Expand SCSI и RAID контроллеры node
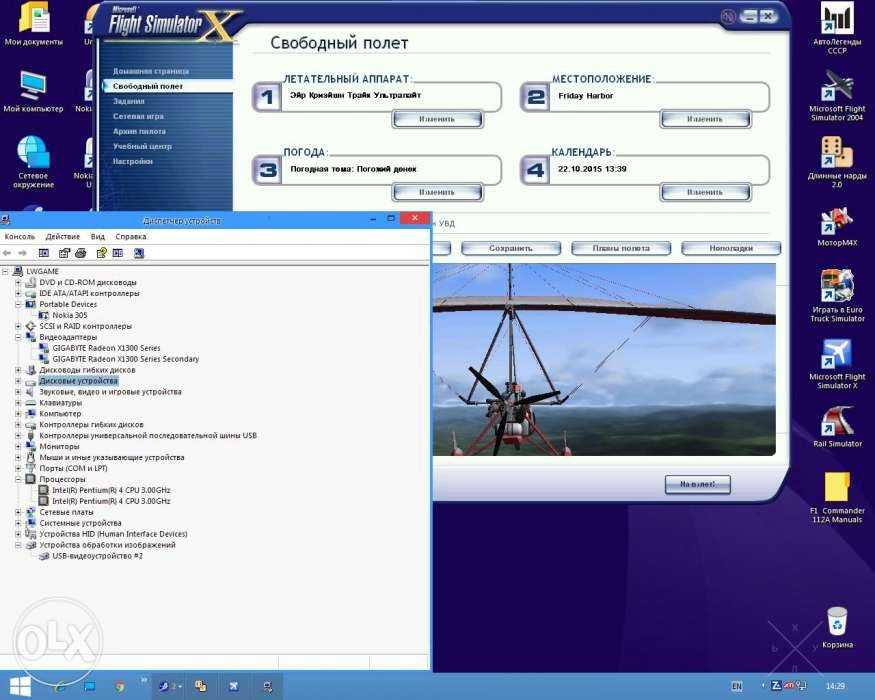The width and height of the screenshot is (875, 700). 18,326
